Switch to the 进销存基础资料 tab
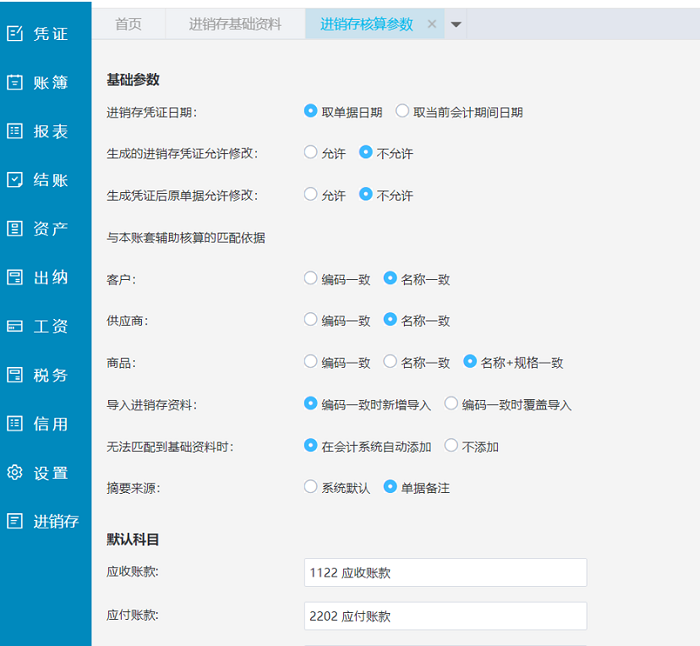 tap(235, 24)
